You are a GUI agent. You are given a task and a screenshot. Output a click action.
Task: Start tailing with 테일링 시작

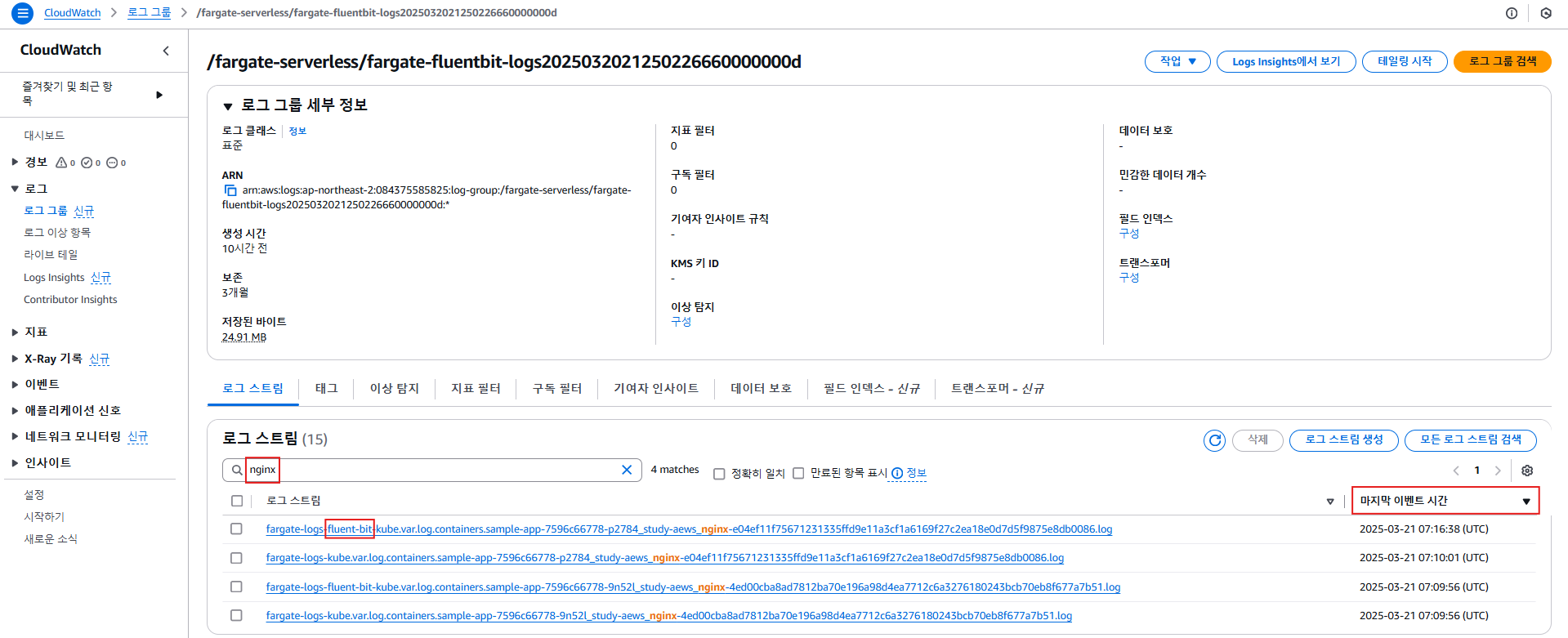pyautogui.click(x=1405, y=61)
